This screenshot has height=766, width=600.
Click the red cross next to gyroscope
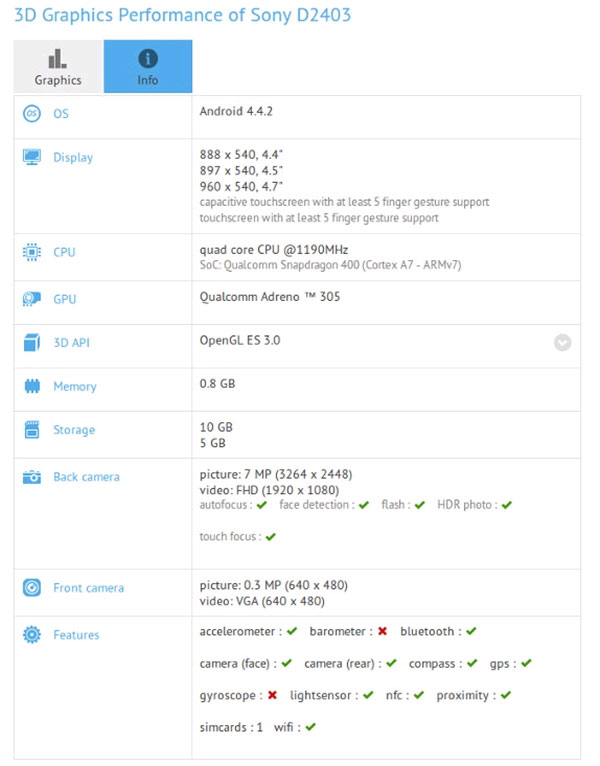(272, 695)
